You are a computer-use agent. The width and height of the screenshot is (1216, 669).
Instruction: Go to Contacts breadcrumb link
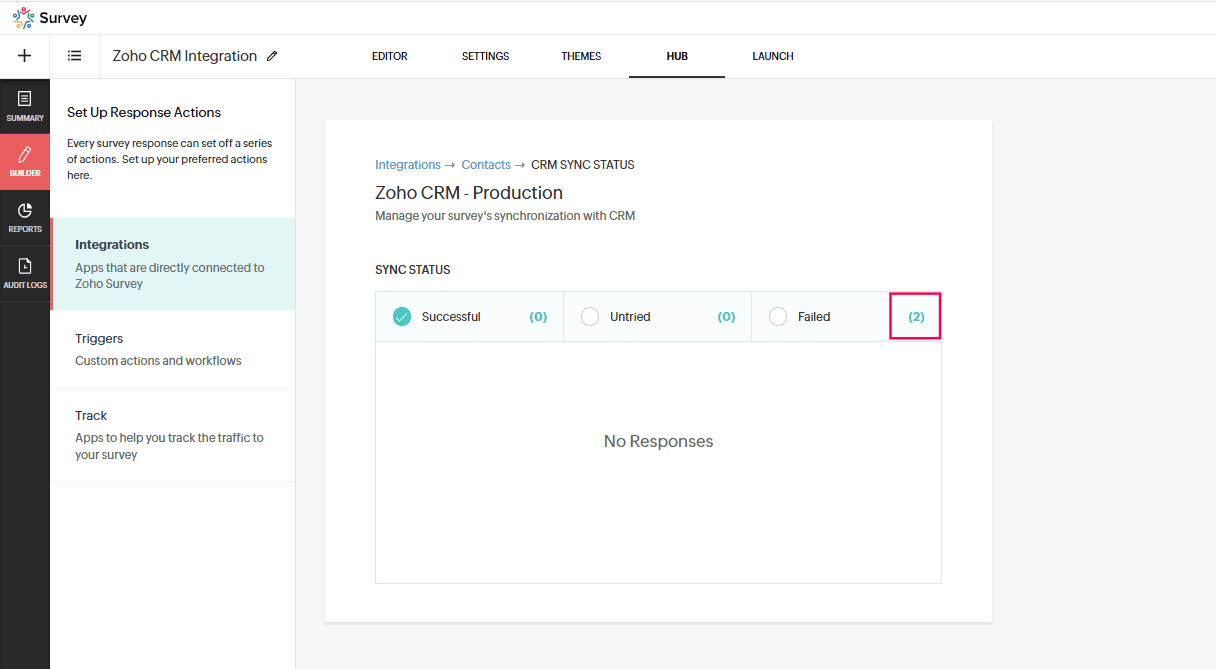pyautogui.click(x=486, y=165)
